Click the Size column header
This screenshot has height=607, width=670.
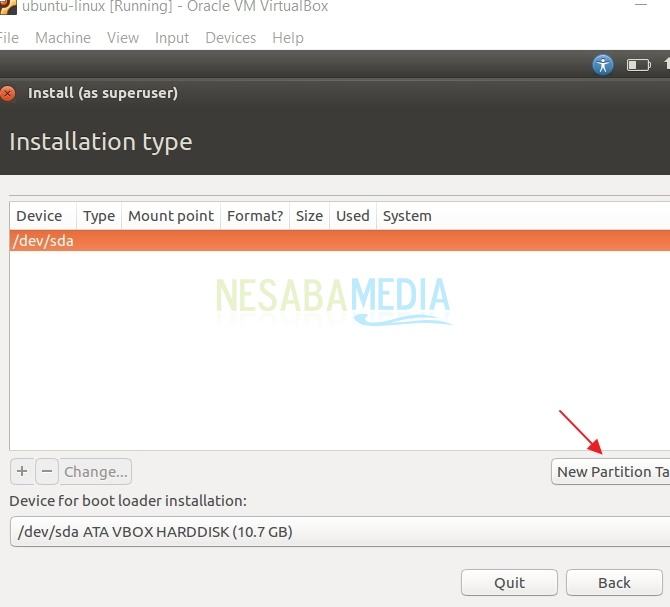[x=309, y=216]
